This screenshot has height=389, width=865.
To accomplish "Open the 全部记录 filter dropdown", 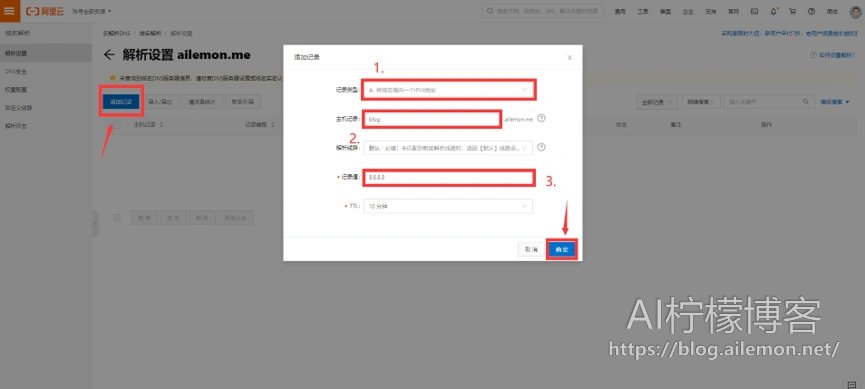I will [657, 102].
